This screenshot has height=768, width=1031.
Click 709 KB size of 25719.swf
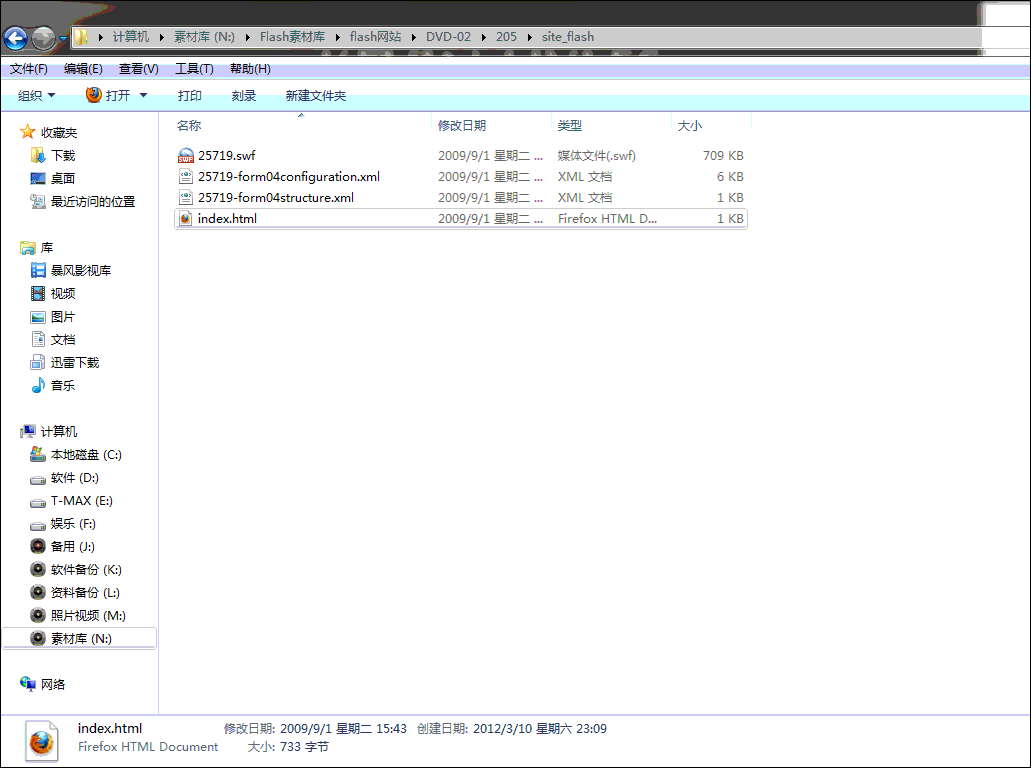723,156
